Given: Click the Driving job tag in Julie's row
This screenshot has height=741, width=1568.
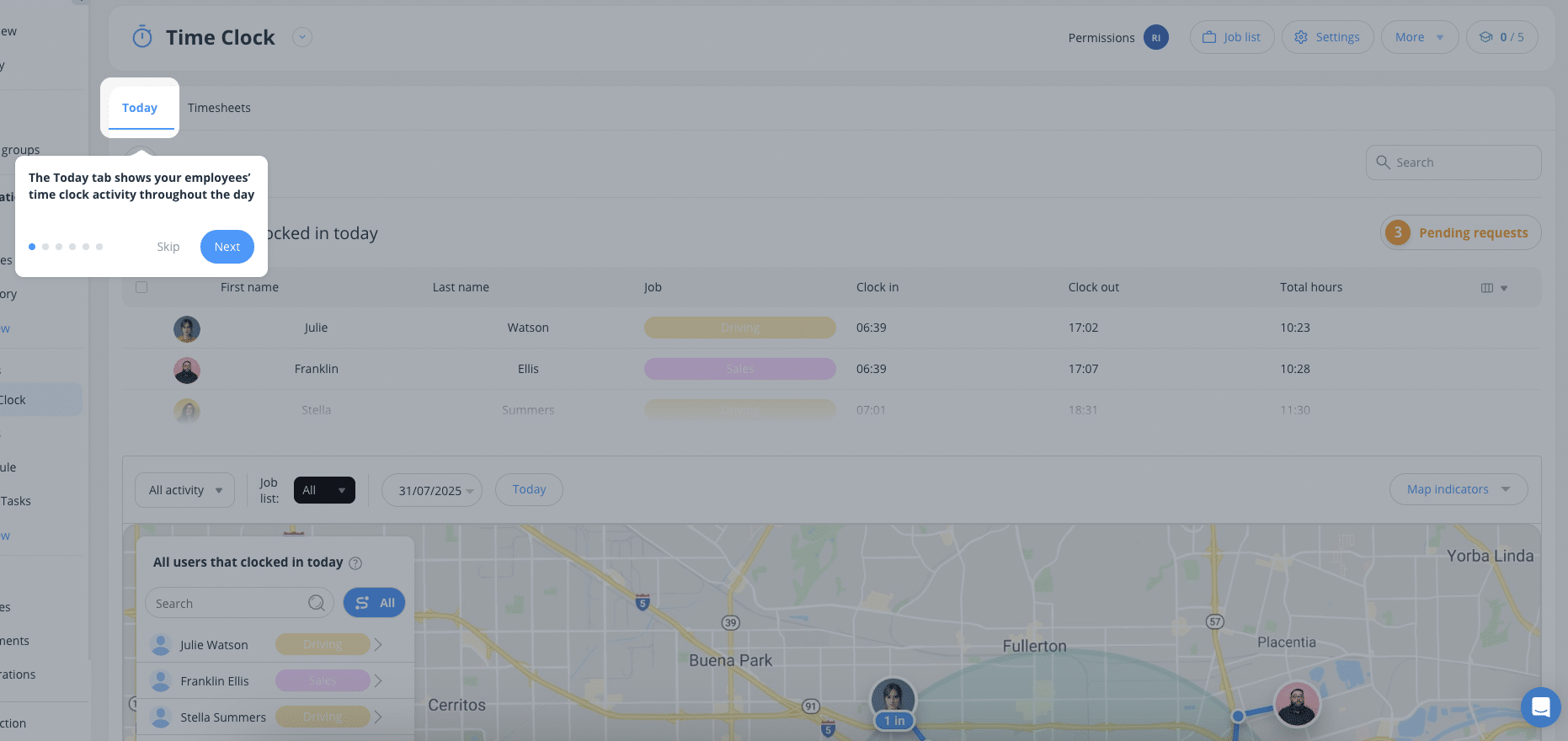Looking at the screenshot, I should (740, 328).
